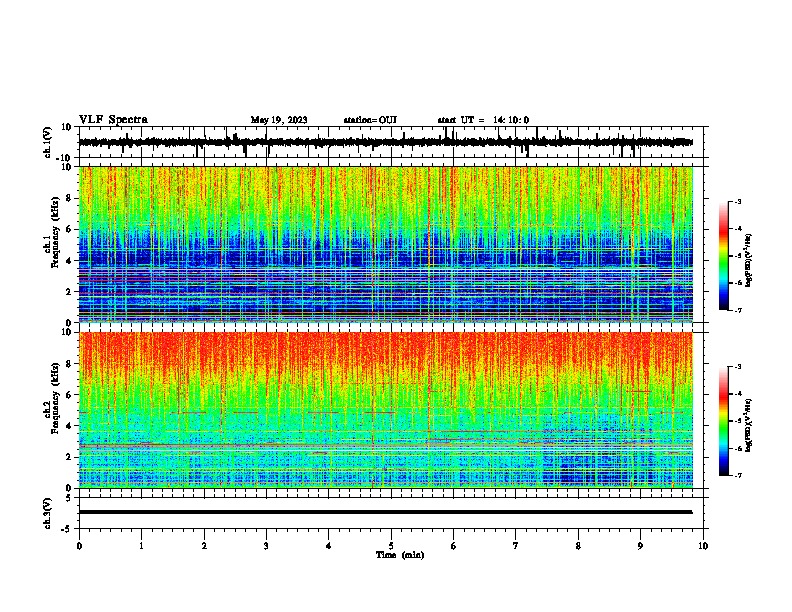Select the date text 'May 19, 2023'

click(279, 120)
